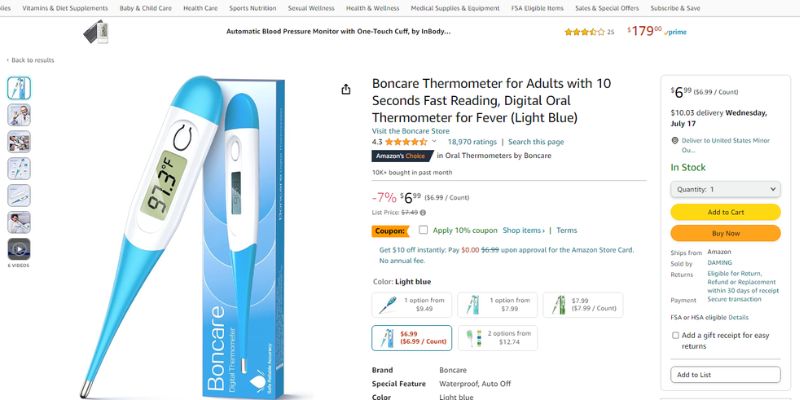Select the first product thumbnail image
This screenshot has height=400, width=800.
tap(19, 87)
